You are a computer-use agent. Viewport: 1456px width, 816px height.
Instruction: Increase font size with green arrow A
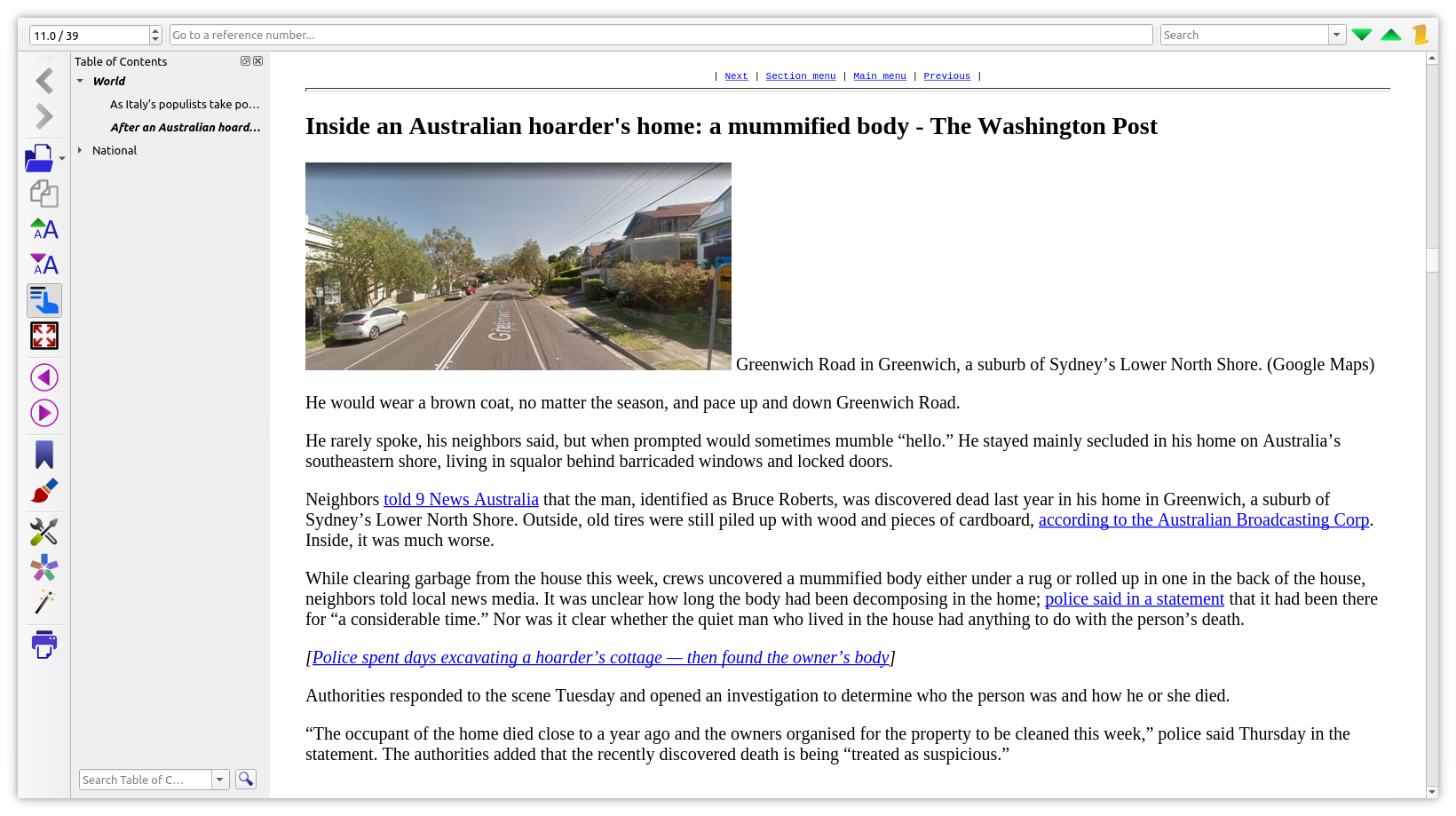point(44,229)
